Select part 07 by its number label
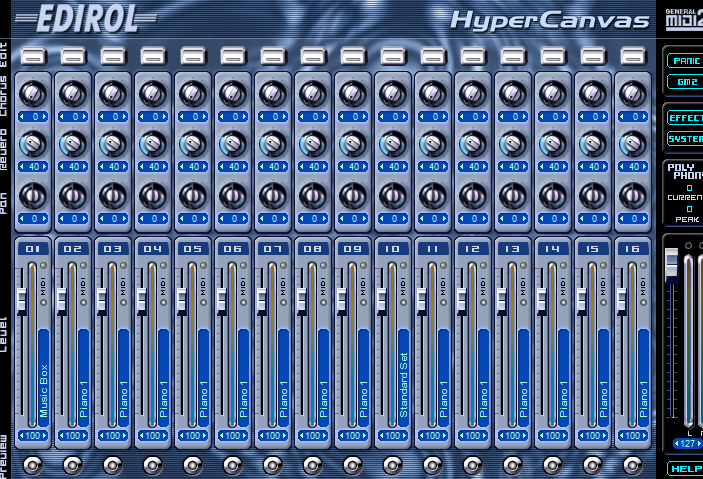Screen dimensions: 703x479 click(273, 248)
